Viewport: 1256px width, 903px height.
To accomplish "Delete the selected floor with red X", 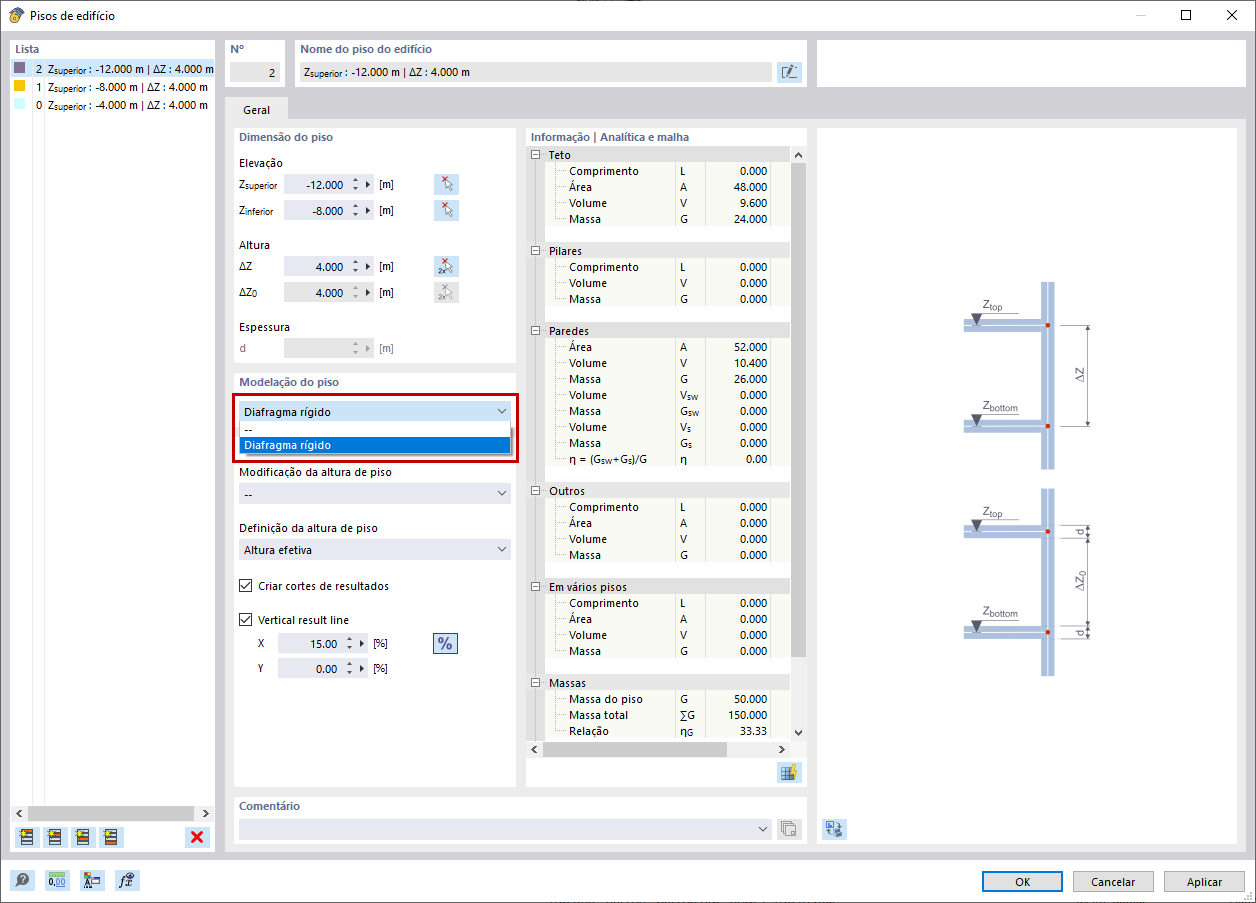I will [197, 837].
